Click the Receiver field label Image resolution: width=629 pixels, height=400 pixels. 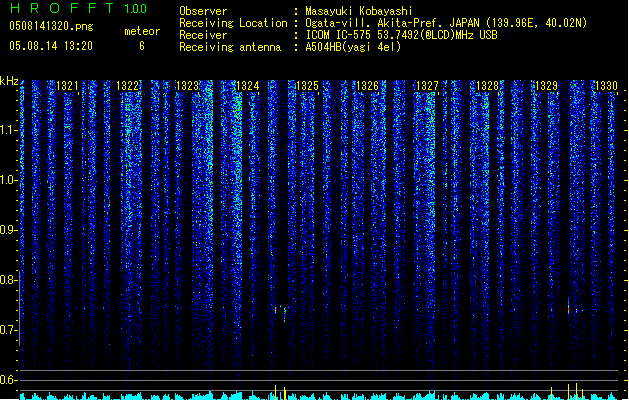coord(203,35)
